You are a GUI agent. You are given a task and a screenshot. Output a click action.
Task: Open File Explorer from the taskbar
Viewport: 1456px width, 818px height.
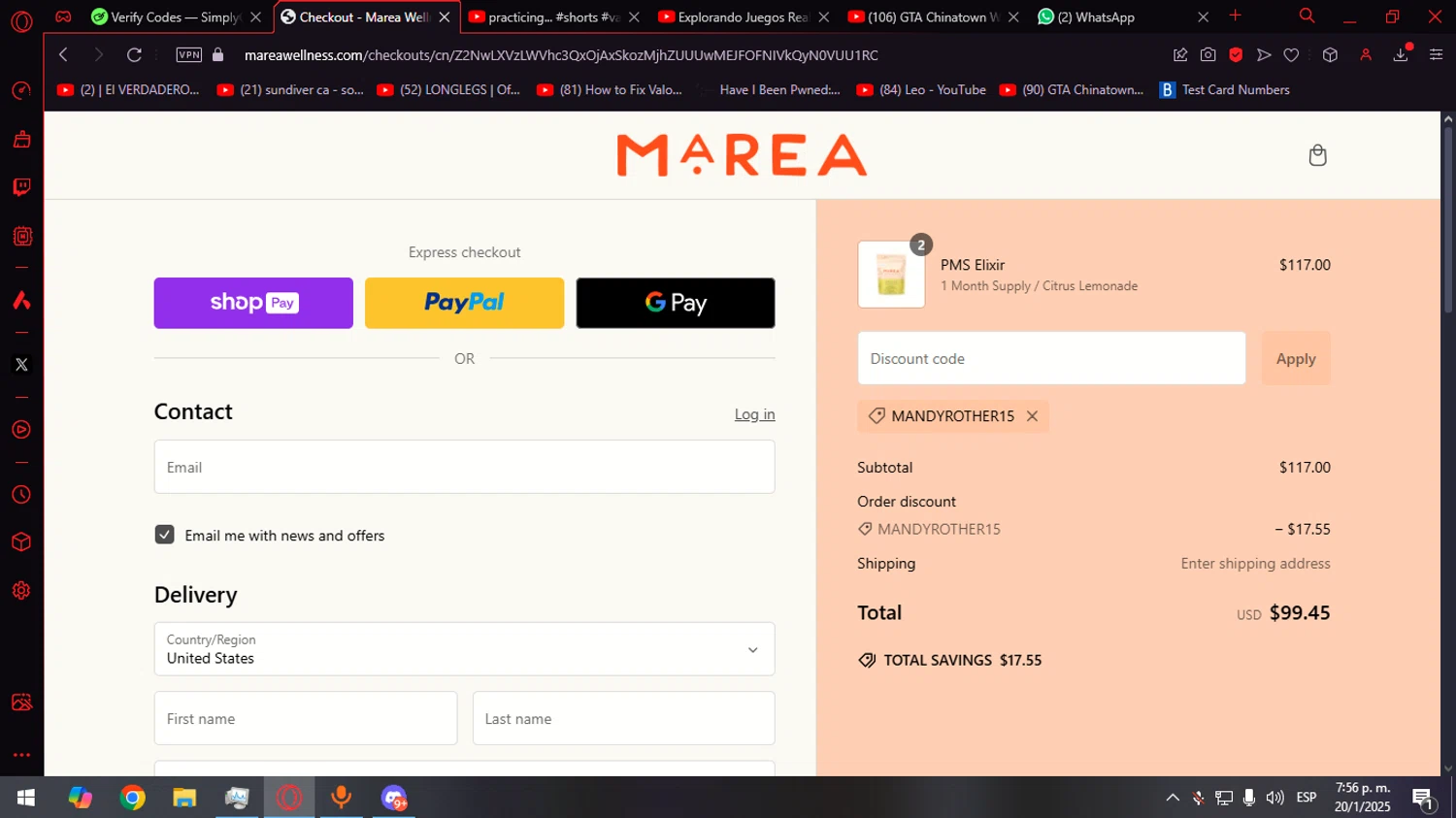tap(184, 798)
